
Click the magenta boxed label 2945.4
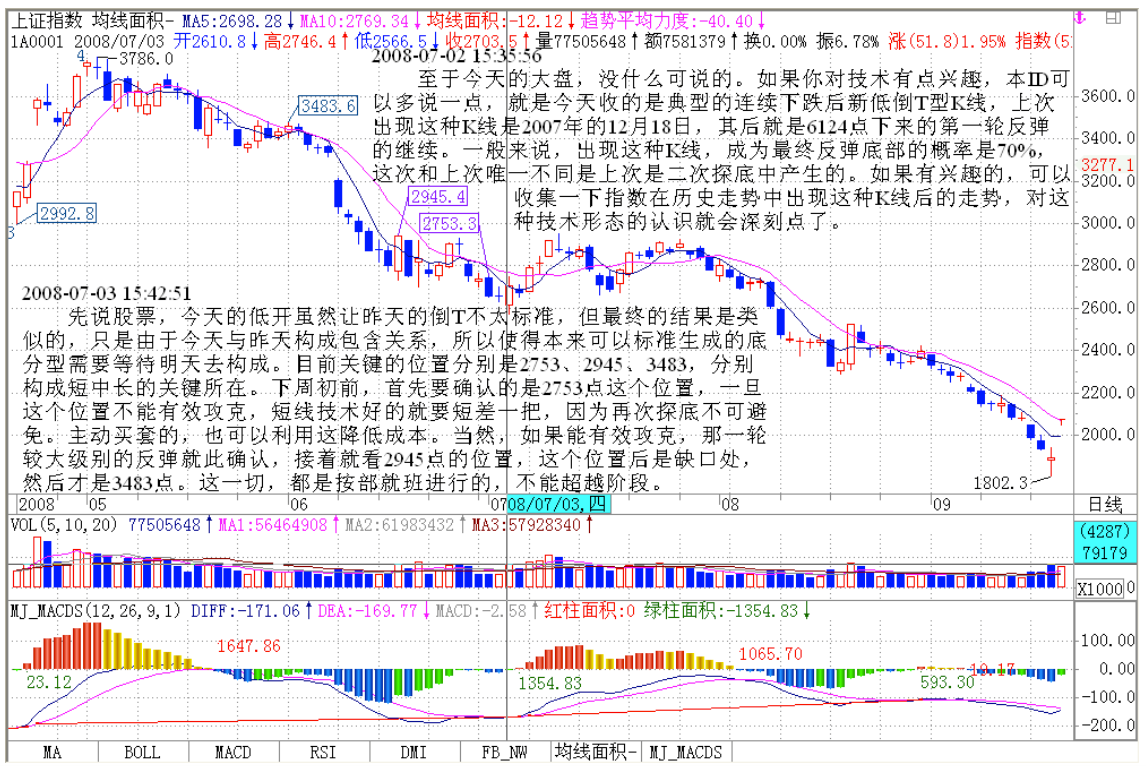[x=437, y=196]
